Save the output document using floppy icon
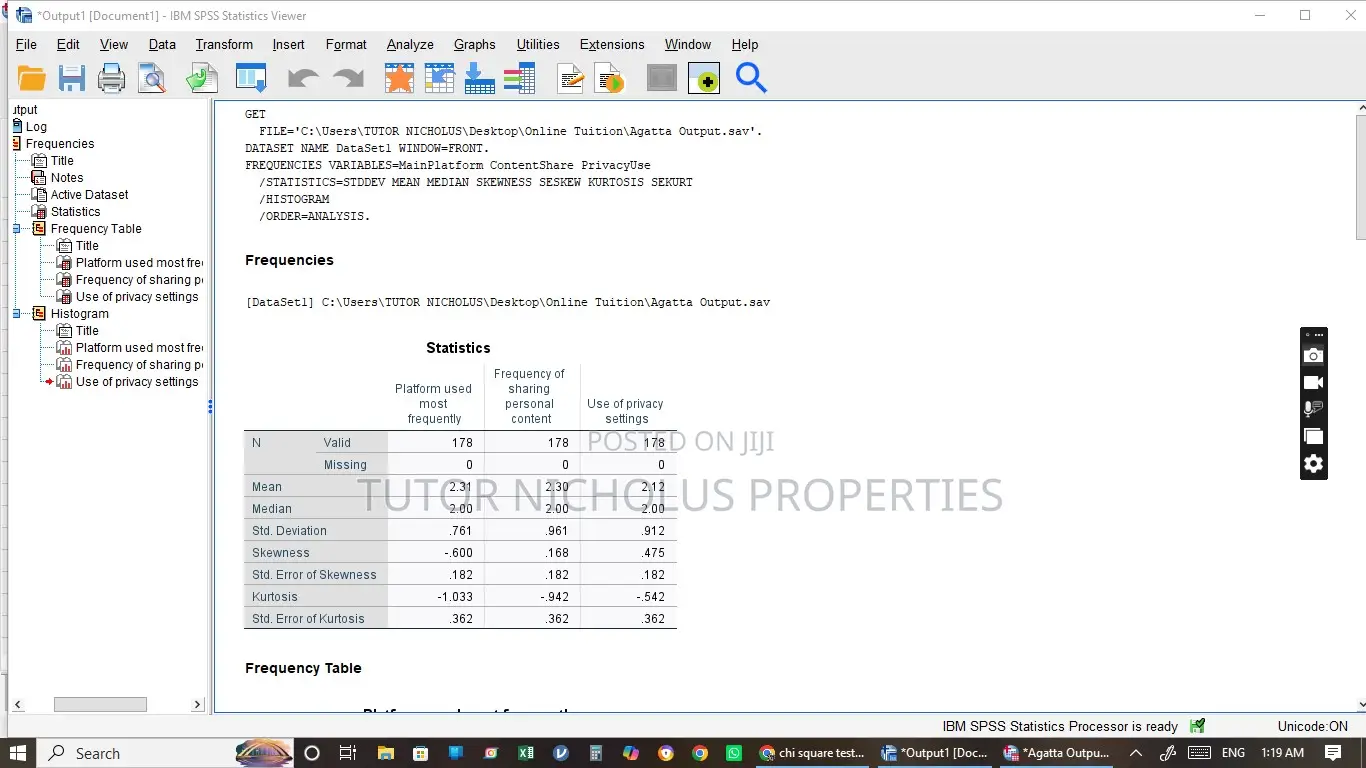This screenshot has width=1366, height=768. (x=72, y=78)
